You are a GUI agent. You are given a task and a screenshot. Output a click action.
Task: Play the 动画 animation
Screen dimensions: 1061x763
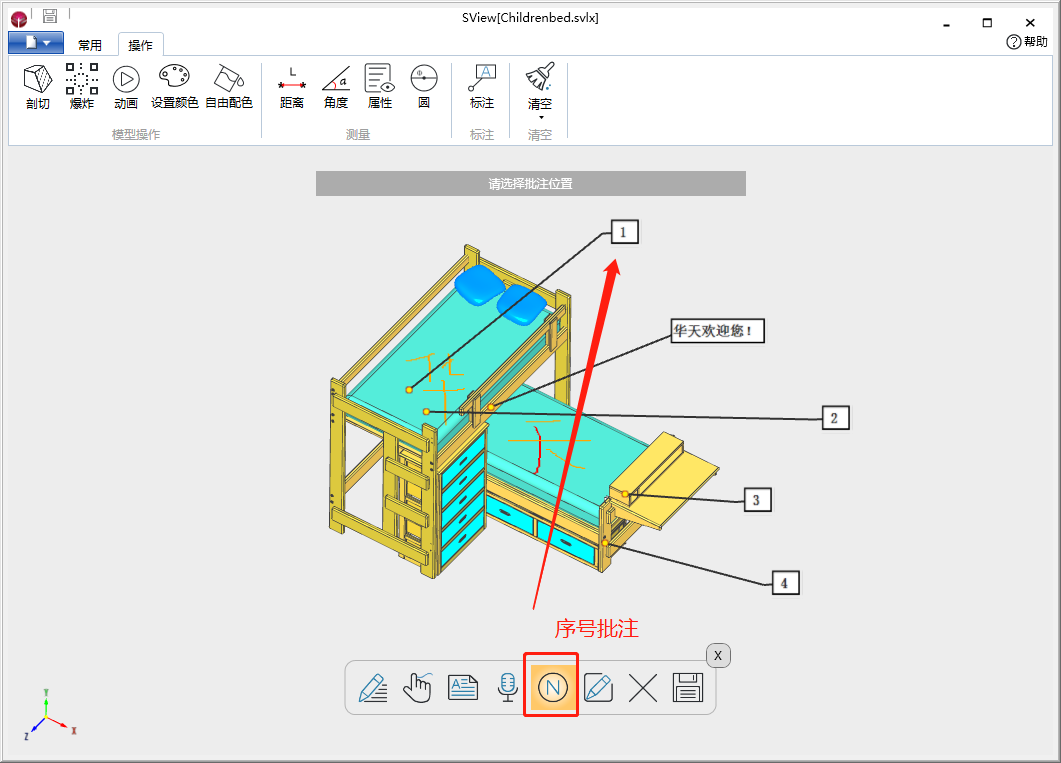coord(126,87)
